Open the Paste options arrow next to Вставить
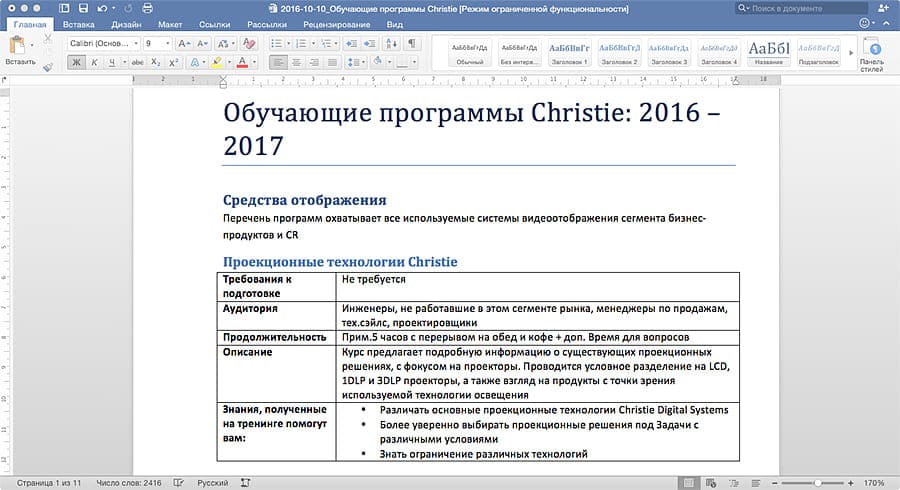 tap(32, 45)
